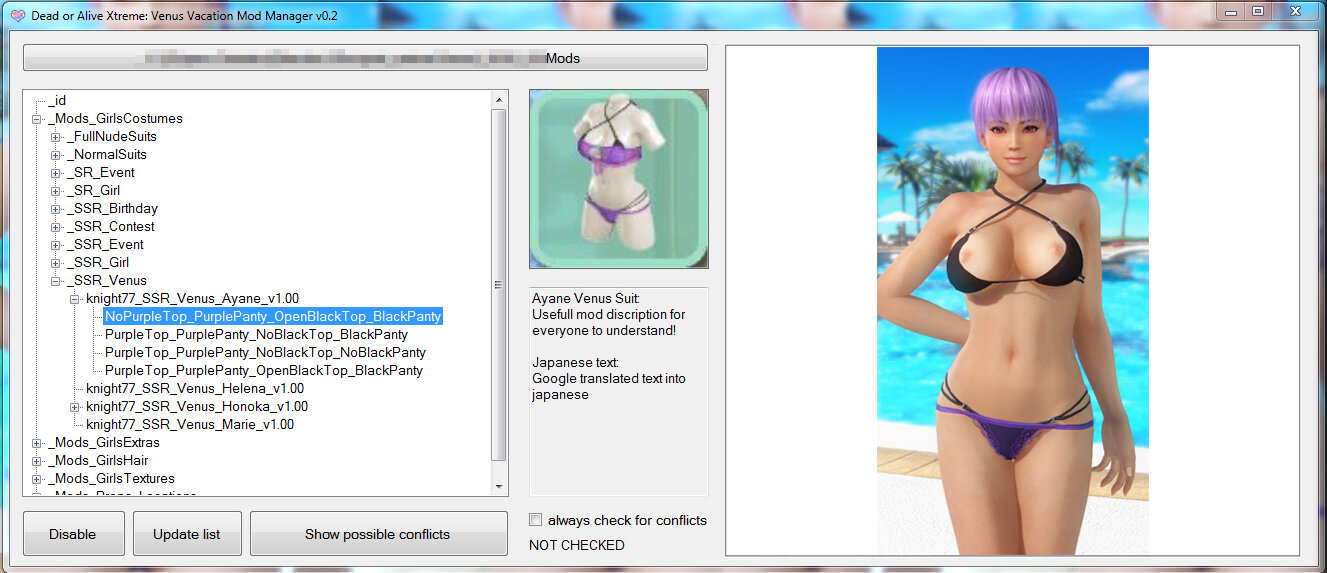Click the mod tree scrollbar thumb
This screenshot has width=1327, height=573.
(499, 284)
